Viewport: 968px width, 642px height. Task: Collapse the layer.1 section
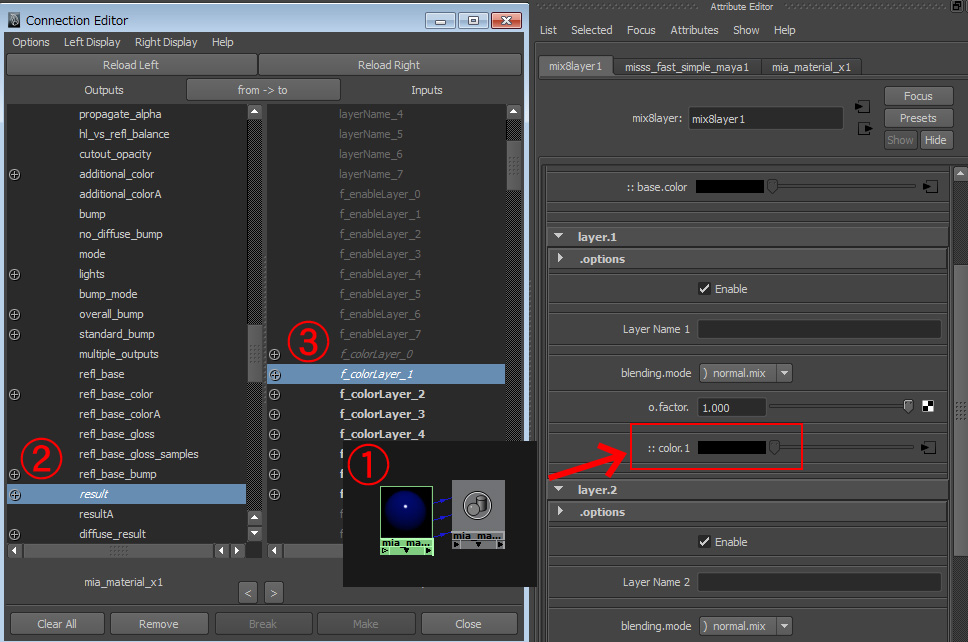coord(559,237)
